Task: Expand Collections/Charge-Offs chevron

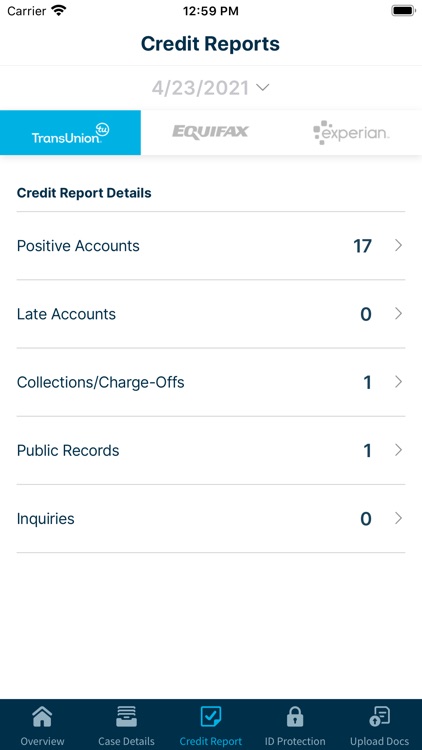Action: click(398, 382)
